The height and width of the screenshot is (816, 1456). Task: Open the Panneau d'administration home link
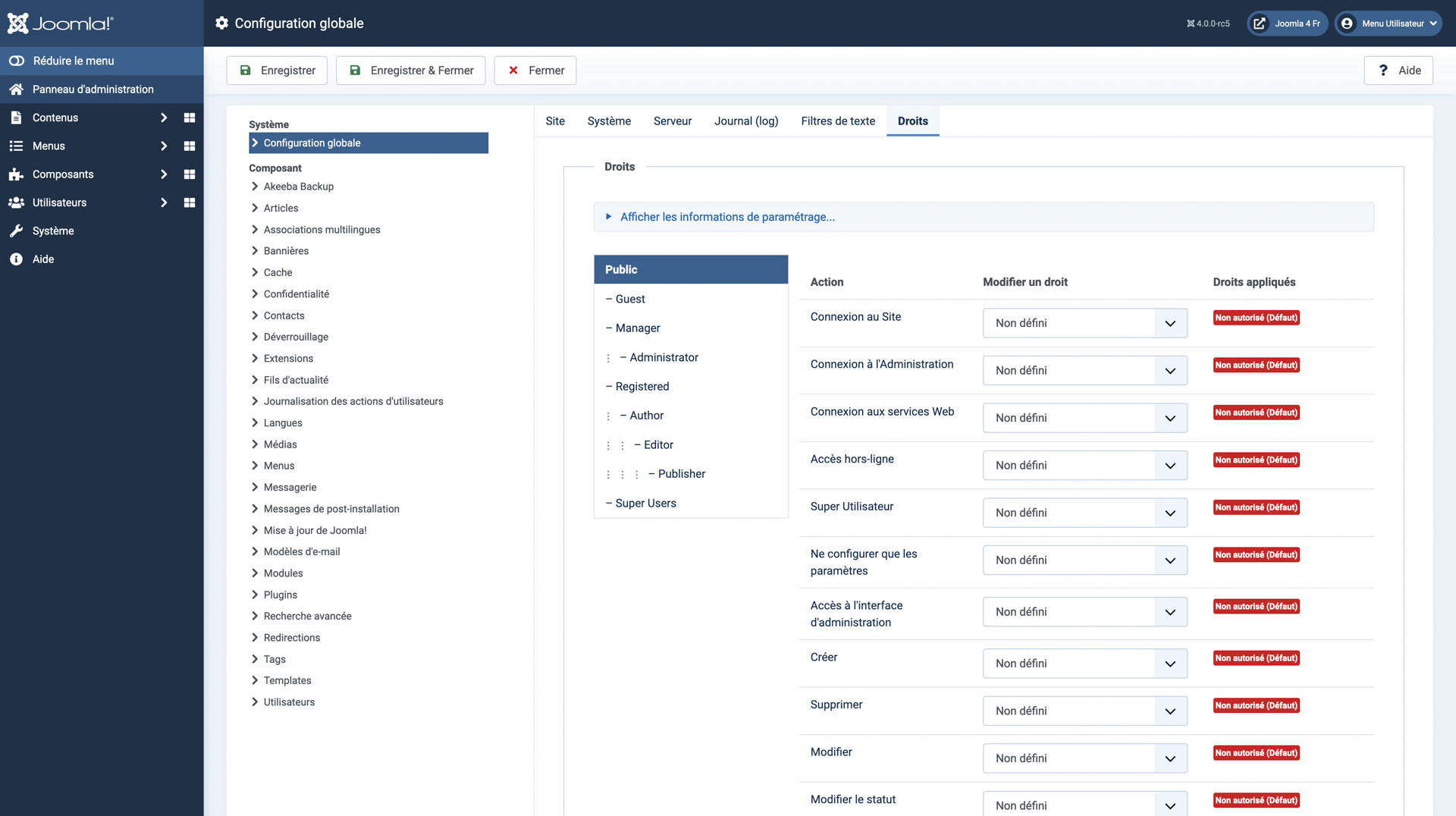tap(93, 89)
